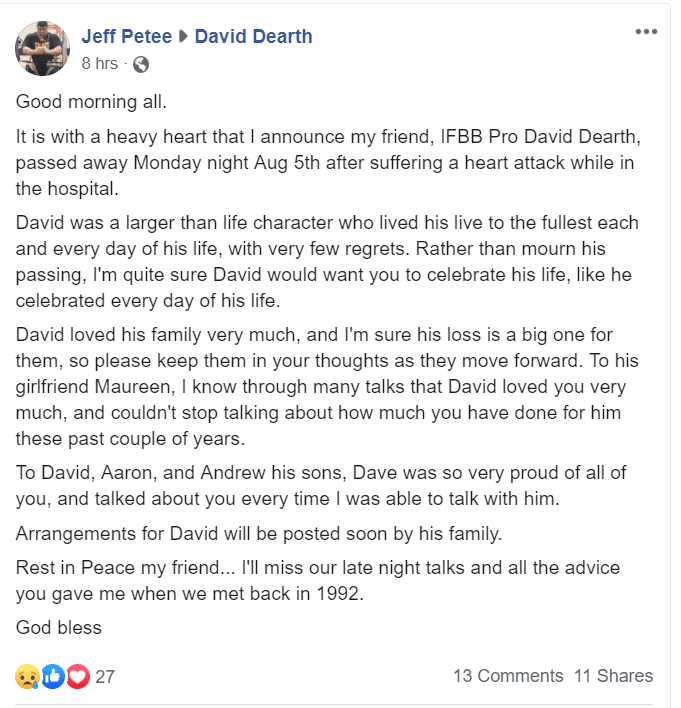681x708 pixels.
Task: Open the '8 hrs' timestamp permalink
Action: 99,64
